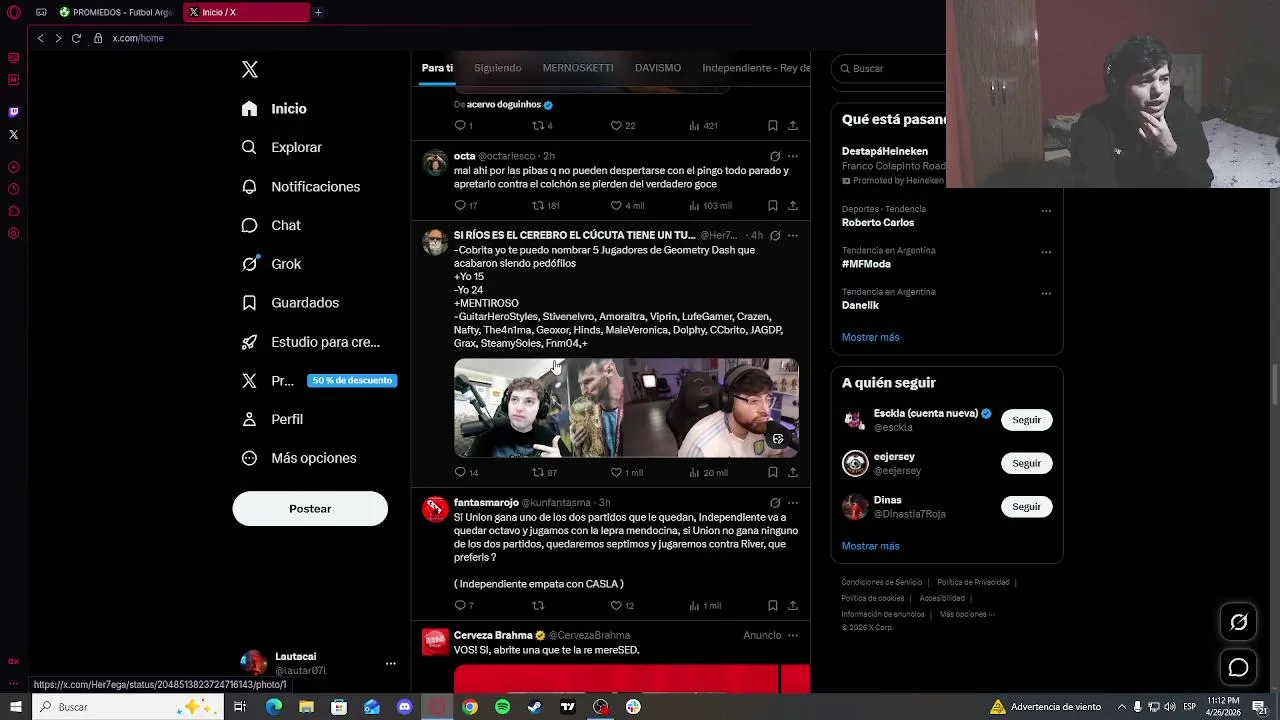
Task: Open more options for Danelik trend
Action: click(x=1046, y=293)
